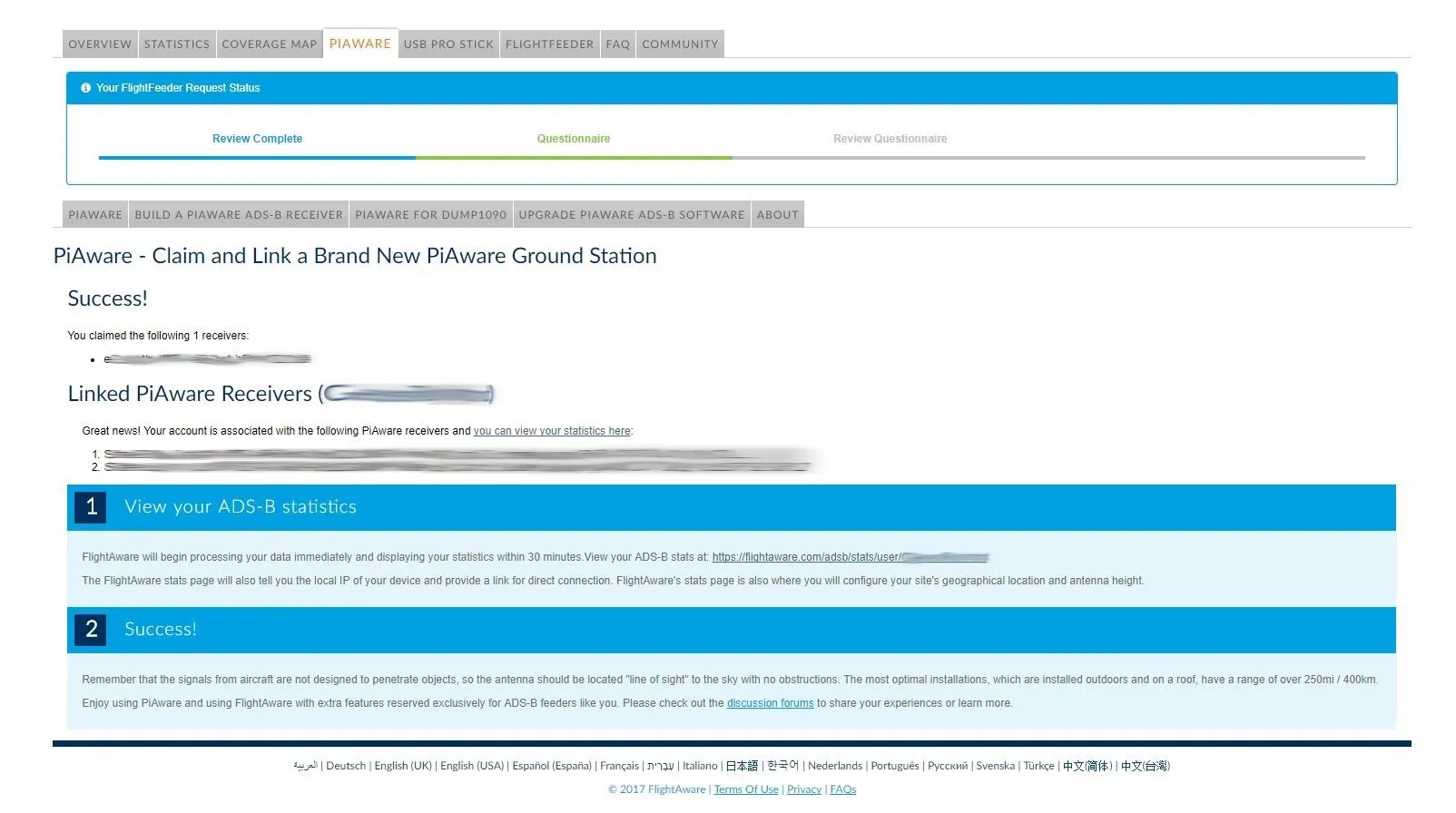Open the Privacy link in footer
This screenshot has height=813, width=1456.
804,789
